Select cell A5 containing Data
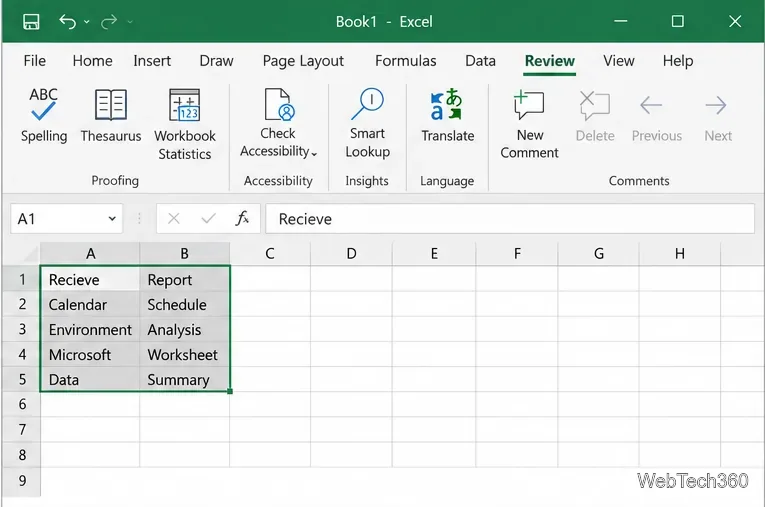This screenshot has width=765, height=507. 90,379
